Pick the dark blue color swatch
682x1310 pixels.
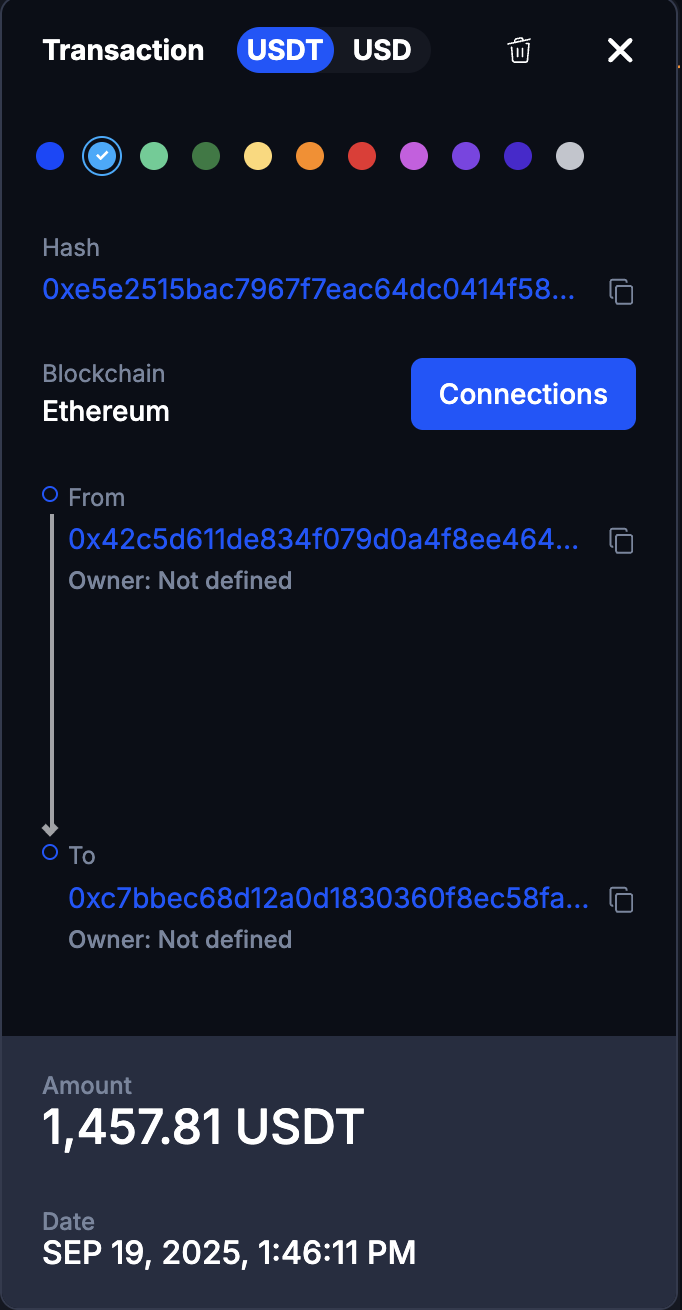click(x=50, y=156)
